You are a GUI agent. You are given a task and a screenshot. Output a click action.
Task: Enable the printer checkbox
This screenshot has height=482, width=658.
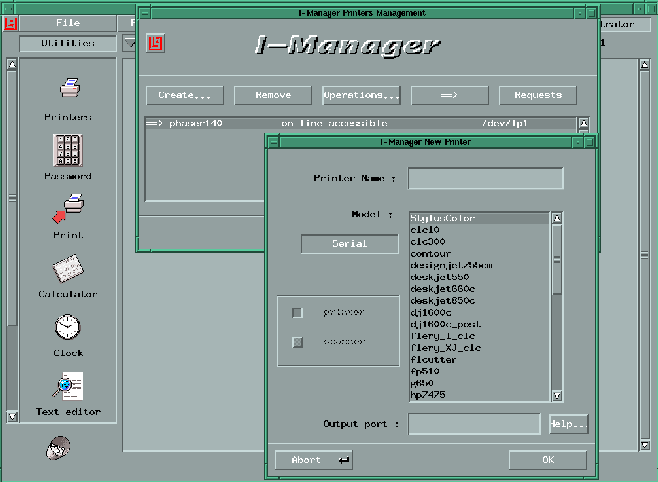pos(297,313)
